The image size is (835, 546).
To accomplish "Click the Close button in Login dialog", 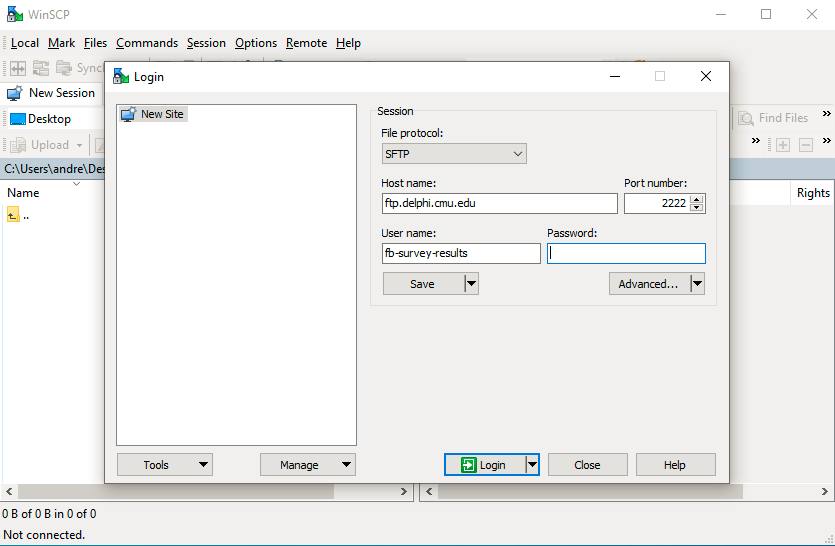I will point(588,464).
